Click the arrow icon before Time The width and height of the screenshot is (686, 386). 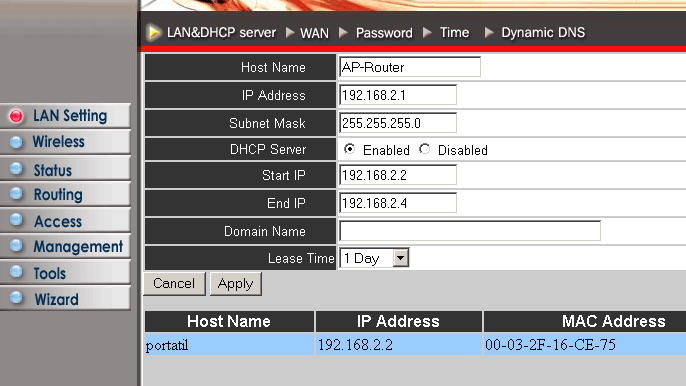427,32
